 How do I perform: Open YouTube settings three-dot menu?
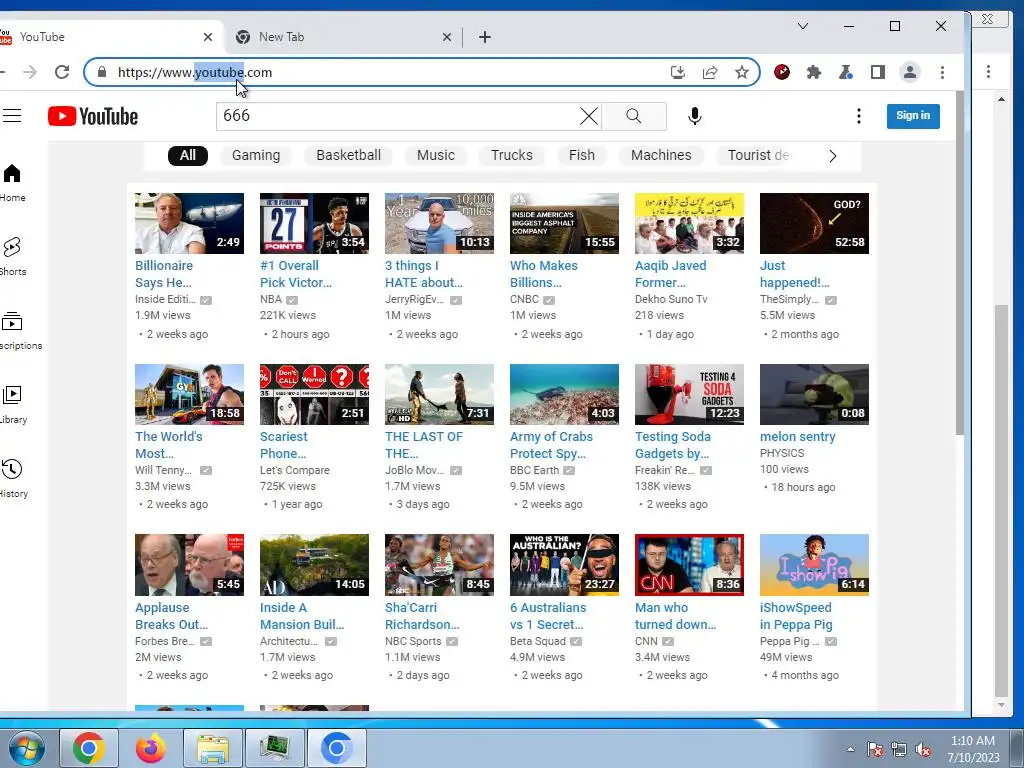pyautogui.click(x=859, y=116)
